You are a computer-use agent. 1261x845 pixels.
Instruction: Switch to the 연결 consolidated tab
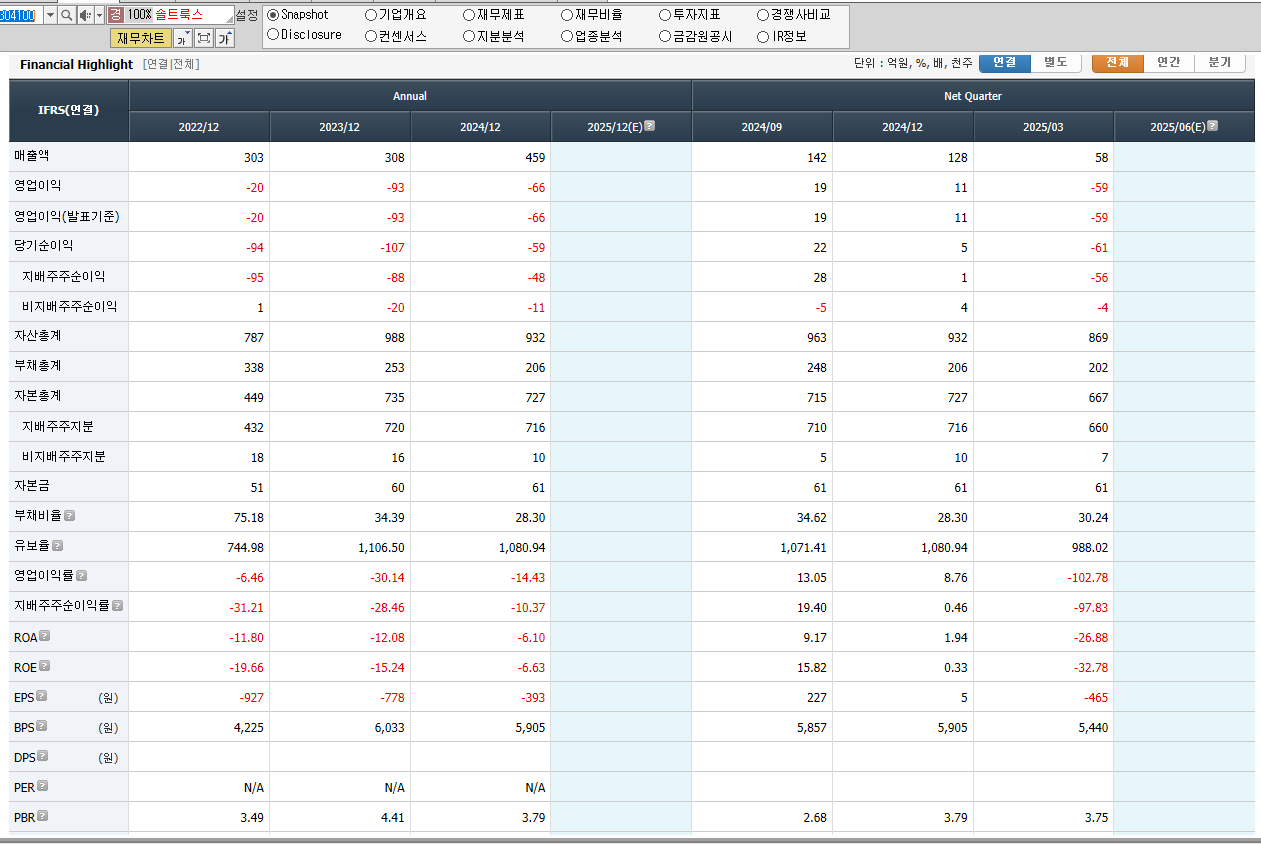tap(1004, 62)
